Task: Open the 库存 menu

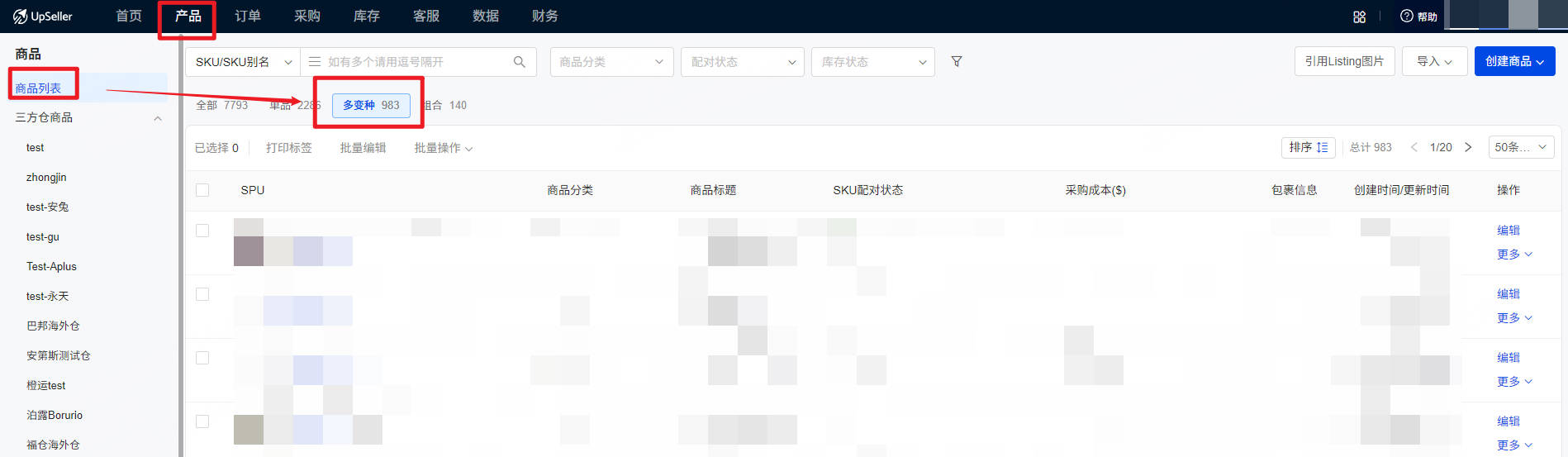Action: pyautogui.click(x=366, y=17)
